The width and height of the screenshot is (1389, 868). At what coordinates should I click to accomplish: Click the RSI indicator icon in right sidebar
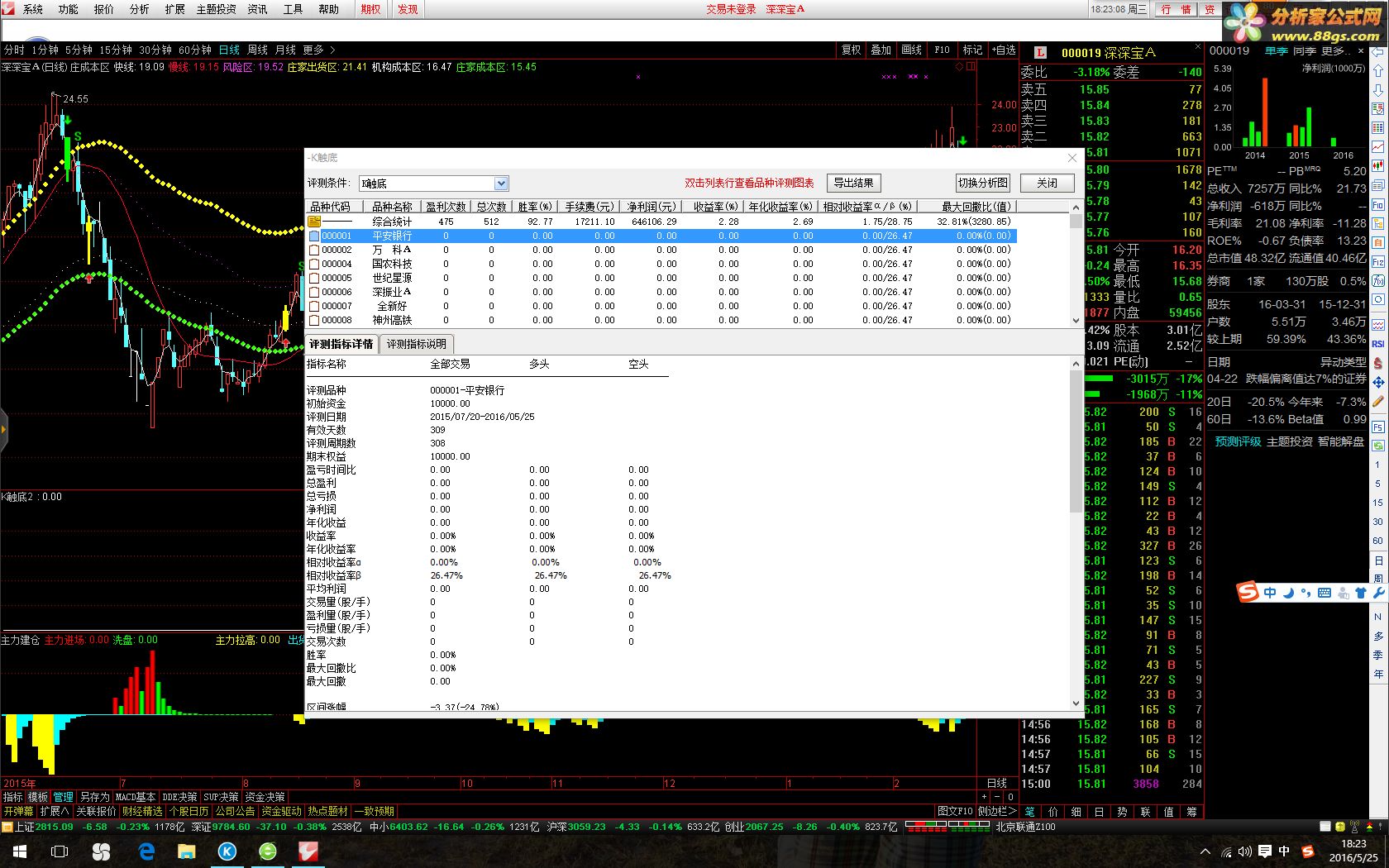[1378, 344]
